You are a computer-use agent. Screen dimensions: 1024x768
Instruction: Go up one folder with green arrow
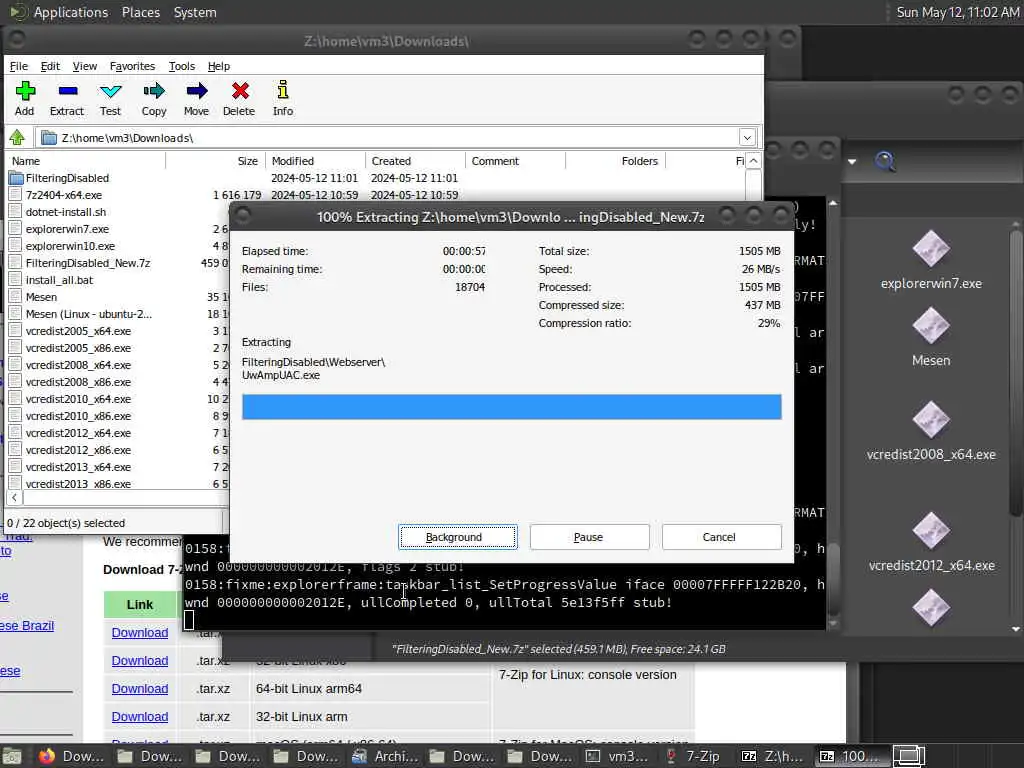[x=17, y=138]
